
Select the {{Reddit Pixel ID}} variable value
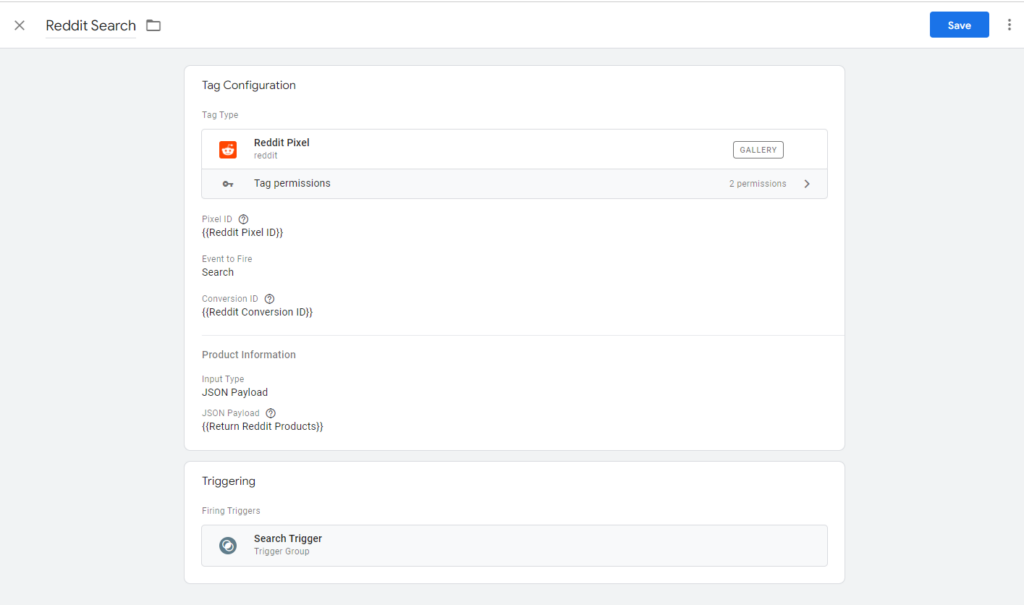pos(242,233)
